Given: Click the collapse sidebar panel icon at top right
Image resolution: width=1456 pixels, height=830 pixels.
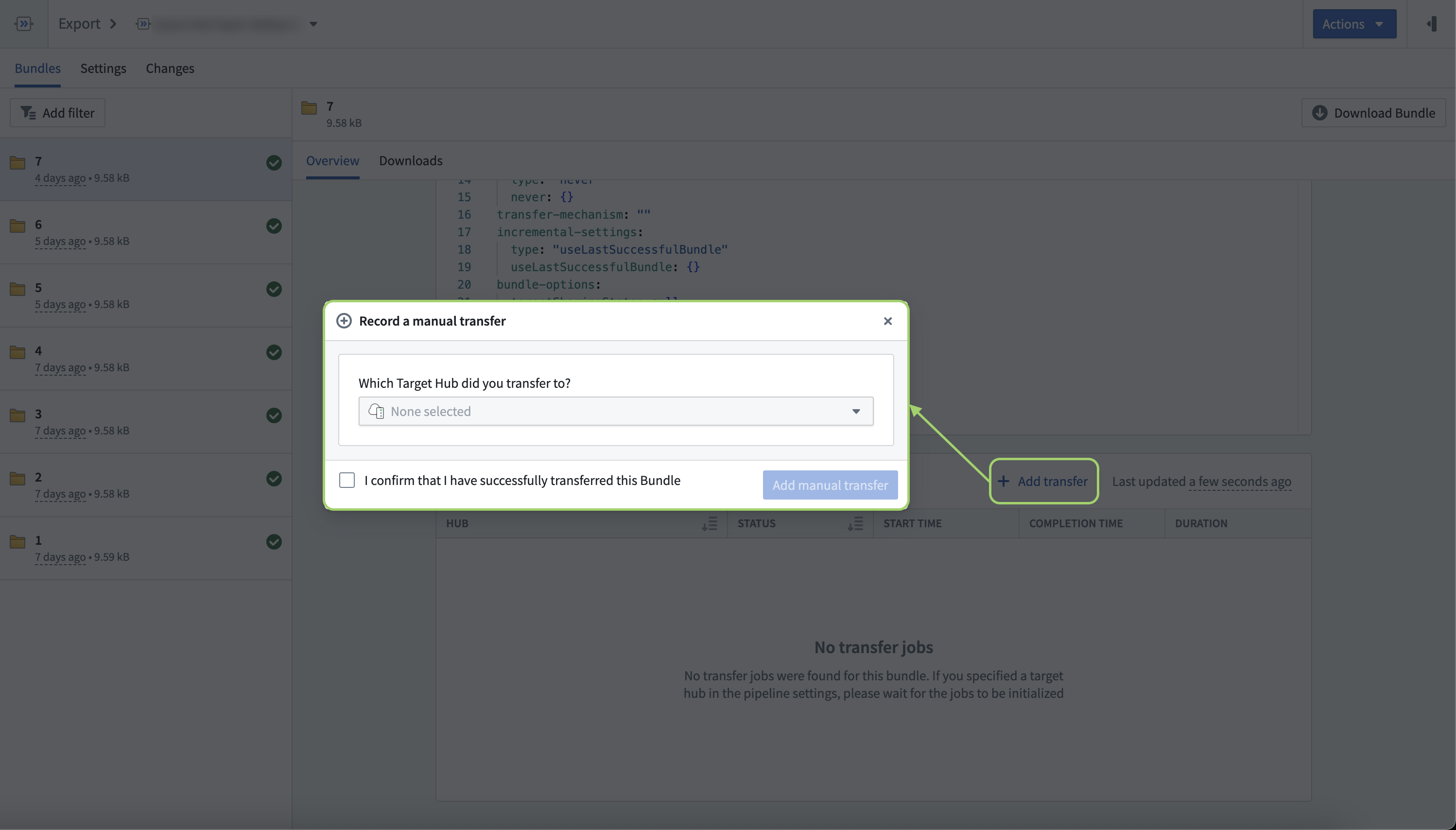Looking at the screenshot, I should pyautogui.click(x=1432, y=23).
